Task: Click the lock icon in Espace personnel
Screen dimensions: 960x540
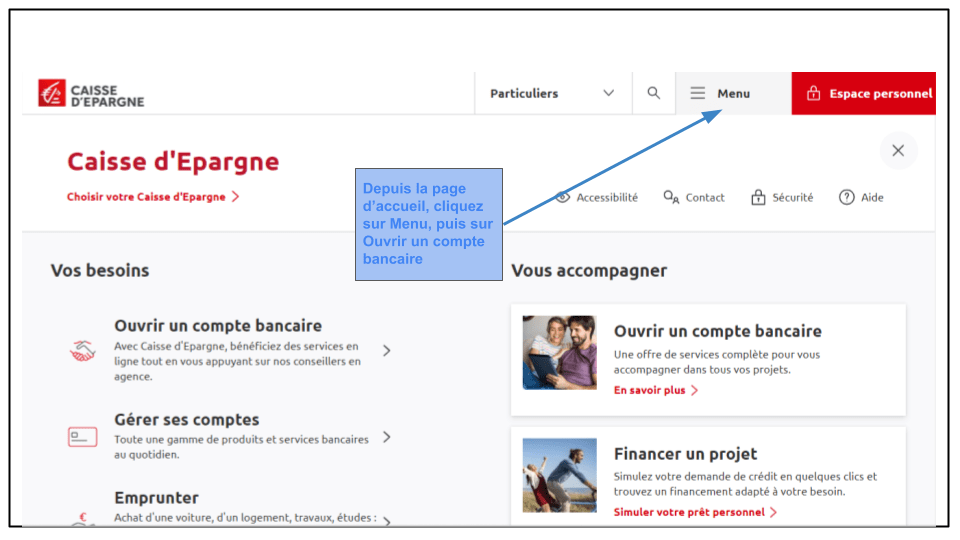Action: tap(813, 93)
